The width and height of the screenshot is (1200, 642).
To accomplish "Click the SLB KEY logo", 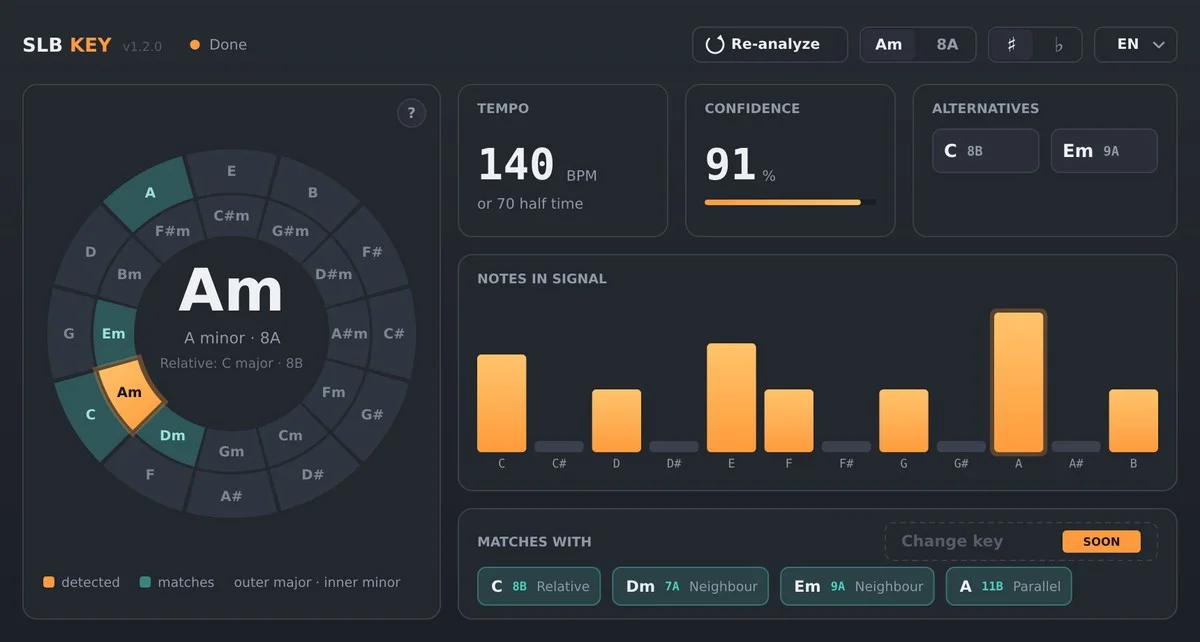I will coord(67,45).
